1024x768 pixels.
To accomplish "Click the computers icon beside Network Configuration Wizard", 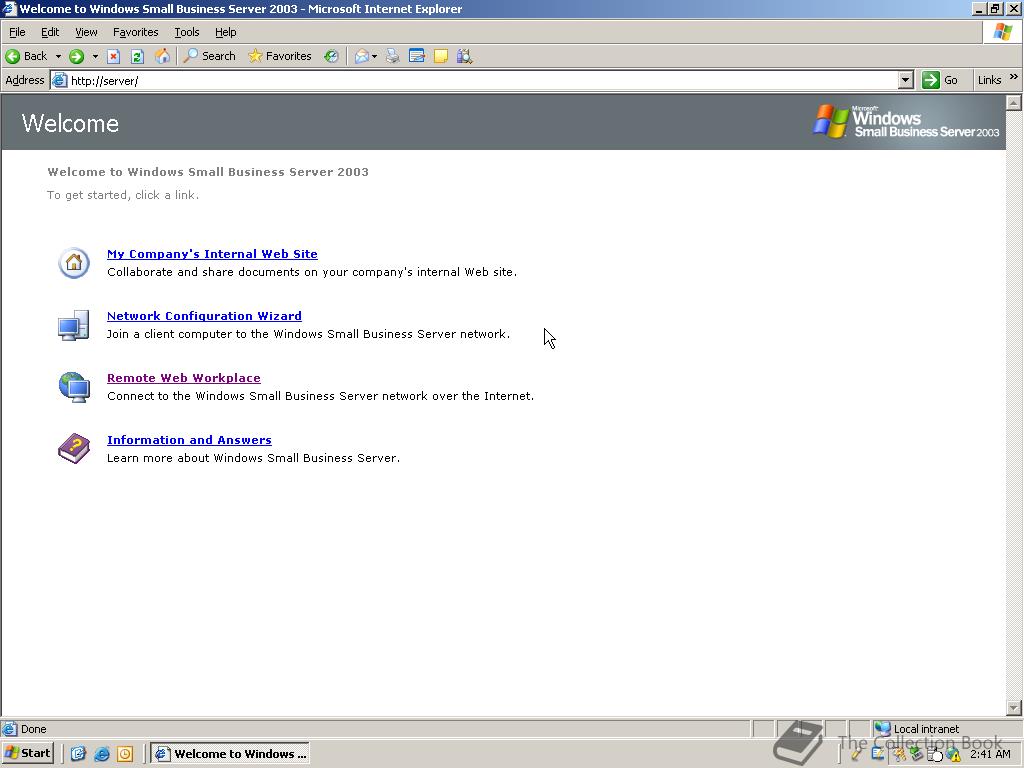I will [x=74, y=325].
